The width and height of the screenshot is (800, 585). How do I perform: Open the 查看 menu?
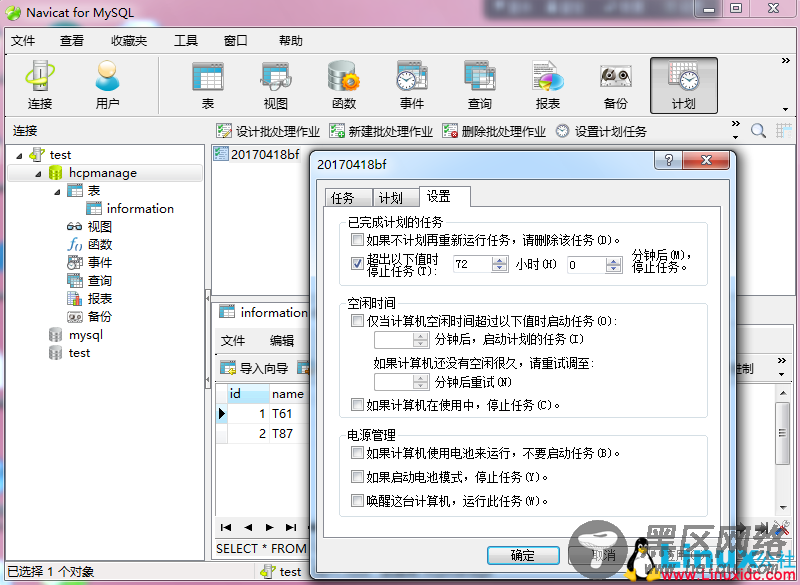(71, 41)
